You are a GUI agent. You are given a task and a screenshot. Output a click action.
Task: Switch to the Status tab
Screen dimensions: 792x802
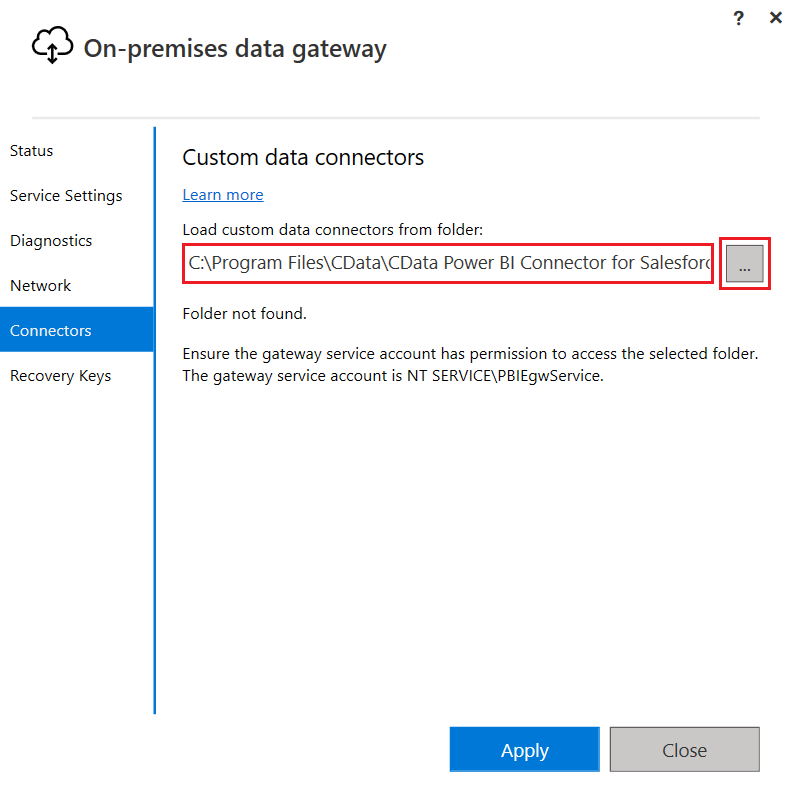pos(32,151)
